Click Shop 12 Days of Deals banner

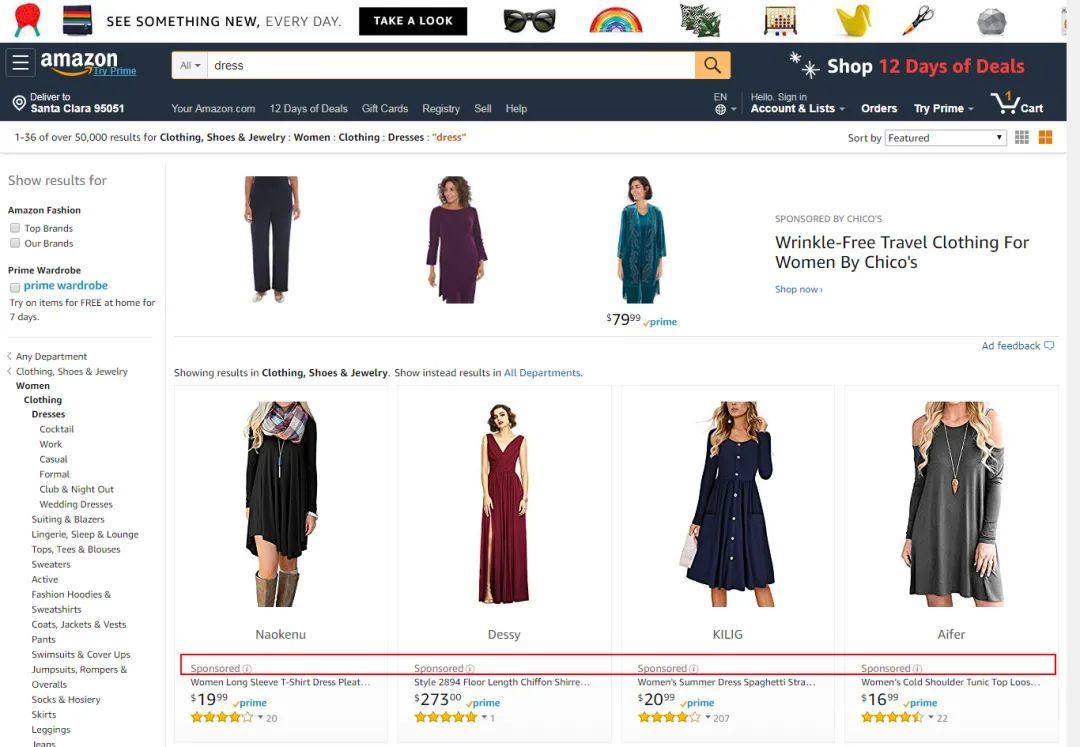[x=908, y=65]
